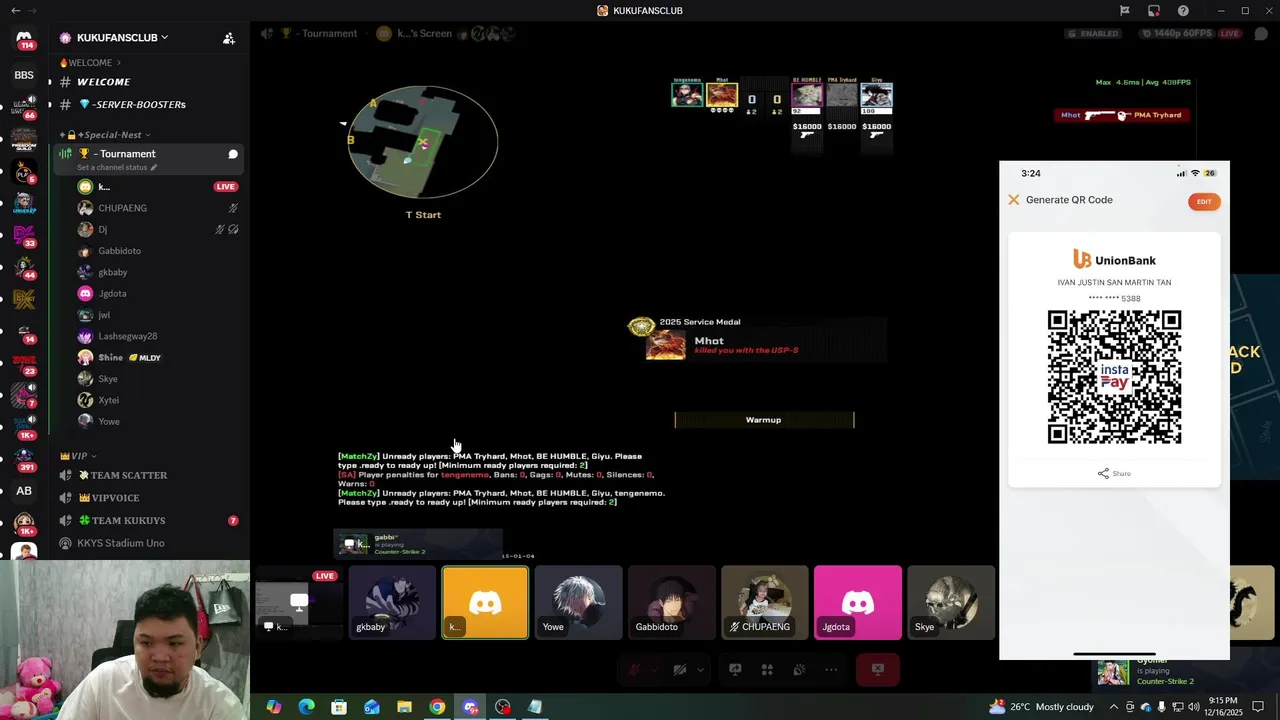Select the Jgdota participant tile
Viewport: 1280px width, 720px height.
pyautogui.click(x=858, y=602)
